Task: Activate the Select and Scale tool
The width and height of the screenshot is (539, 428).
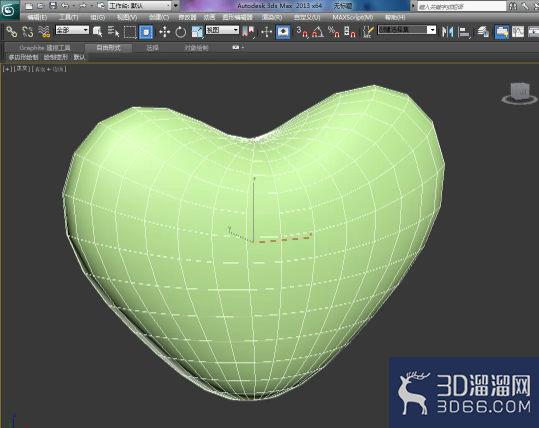Action: click(x=197, y=32)
